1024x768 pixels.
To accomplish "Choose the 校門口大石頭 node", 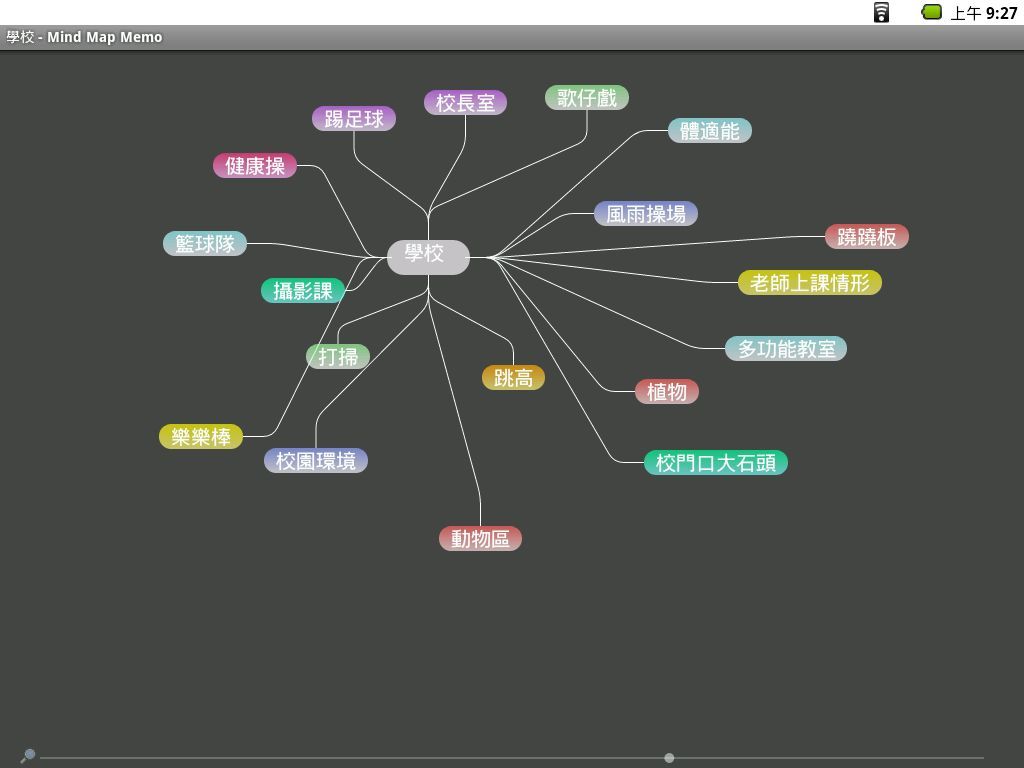I will pyautogui.click(x=716, y=463).
